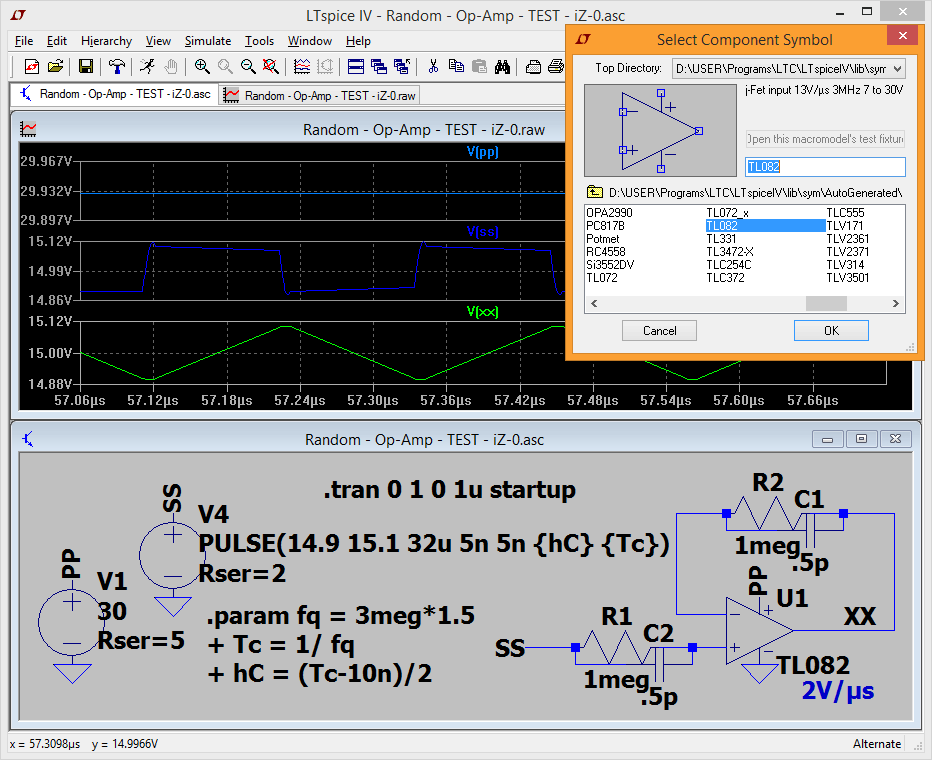Viewport: 932px width, 760px height.
Task: Click the Zoom In magnifier icon
Action: pyautogui.click(x=202, y=67)
